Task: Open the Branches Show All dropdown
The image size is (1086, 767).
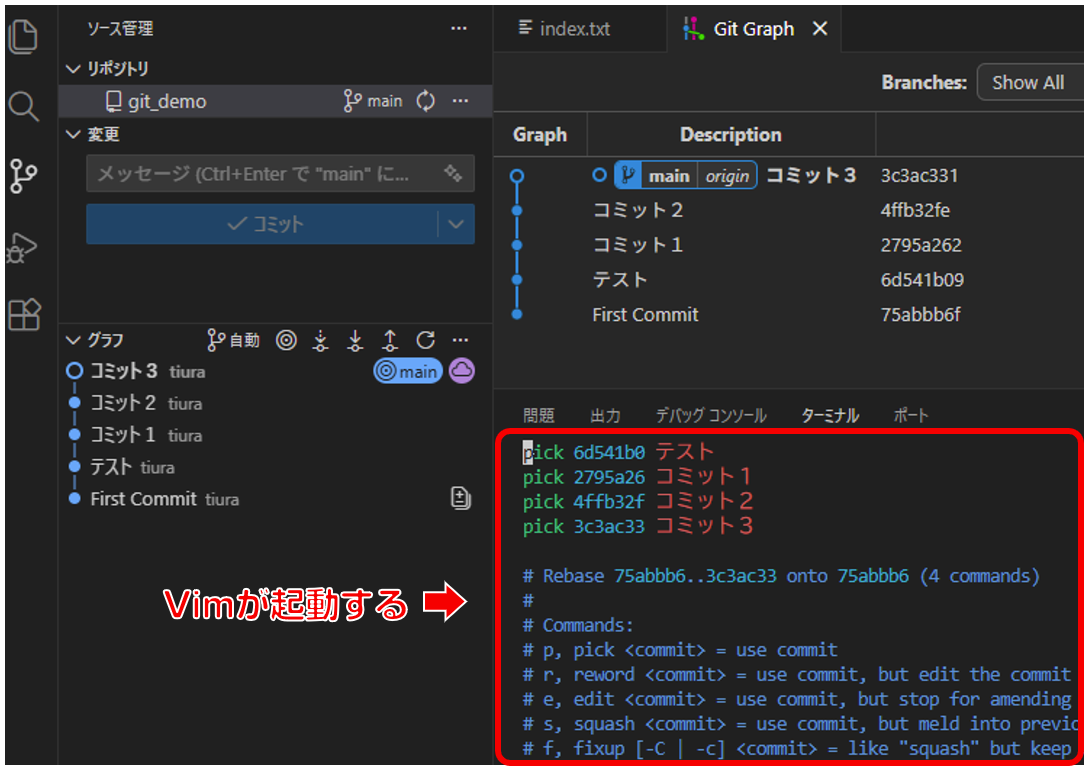Action: click(1028, 83)
